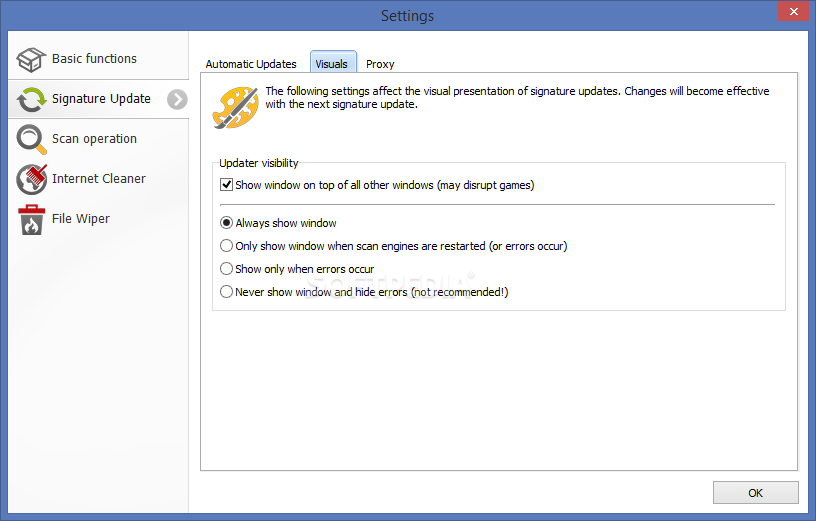Open File Wiper settings label
Screen dimensions: 816x521
click(81, 219)
